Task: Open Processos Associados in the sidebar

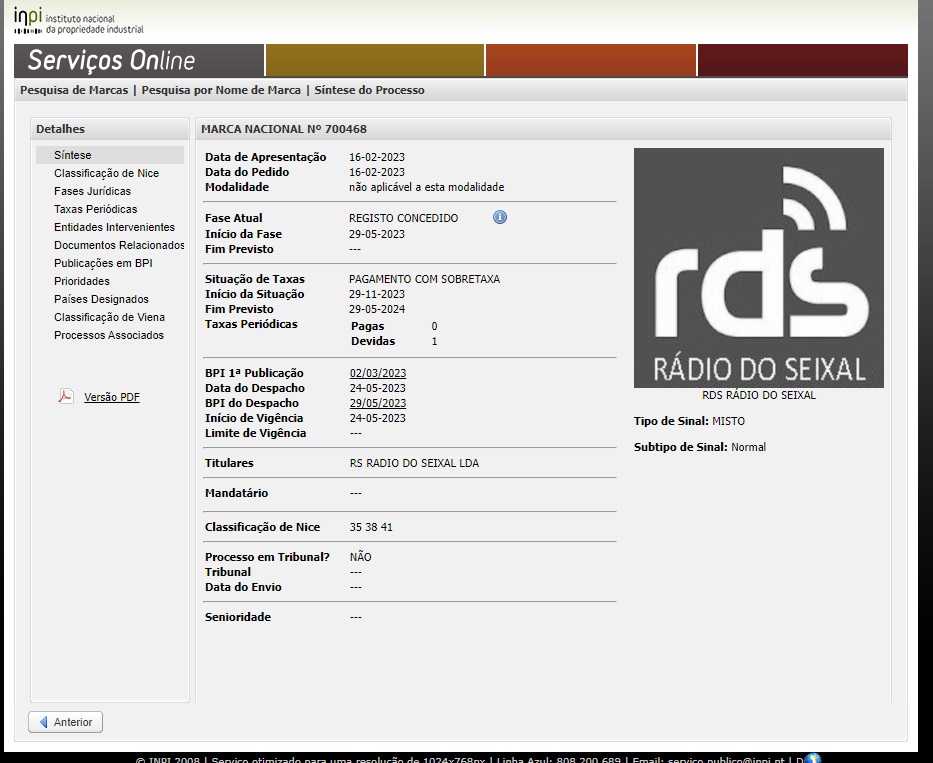Action: tap(109, 335)
